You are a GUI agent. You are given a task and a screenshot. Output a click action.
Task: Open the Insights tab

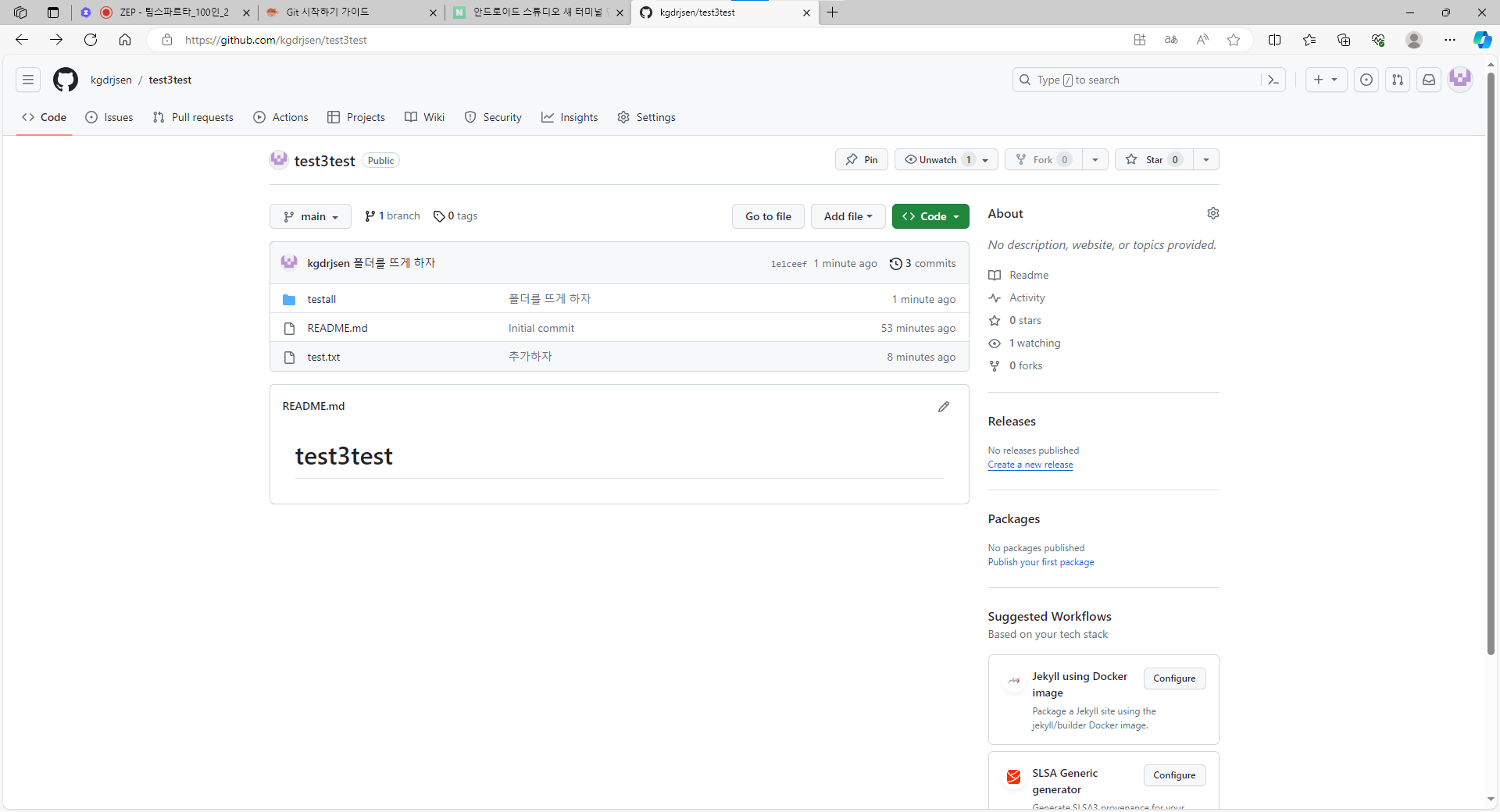tap(570, 117)
